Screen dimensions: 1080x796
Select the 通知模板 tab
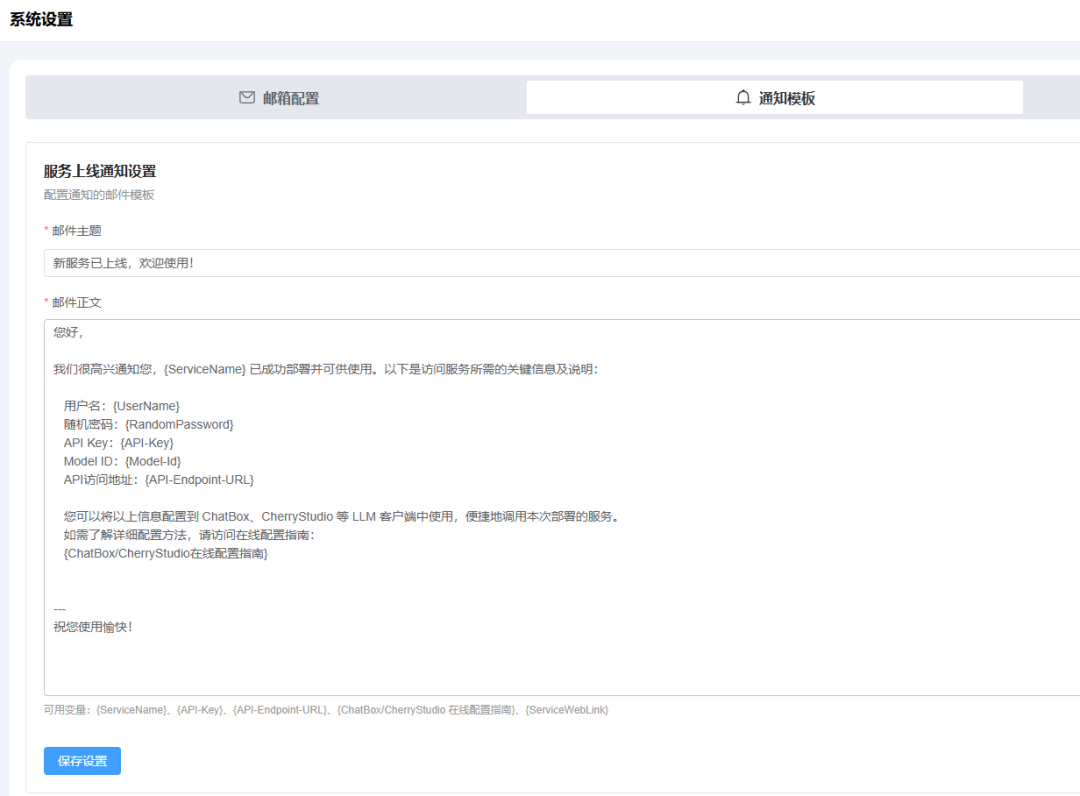click(775, 98)
